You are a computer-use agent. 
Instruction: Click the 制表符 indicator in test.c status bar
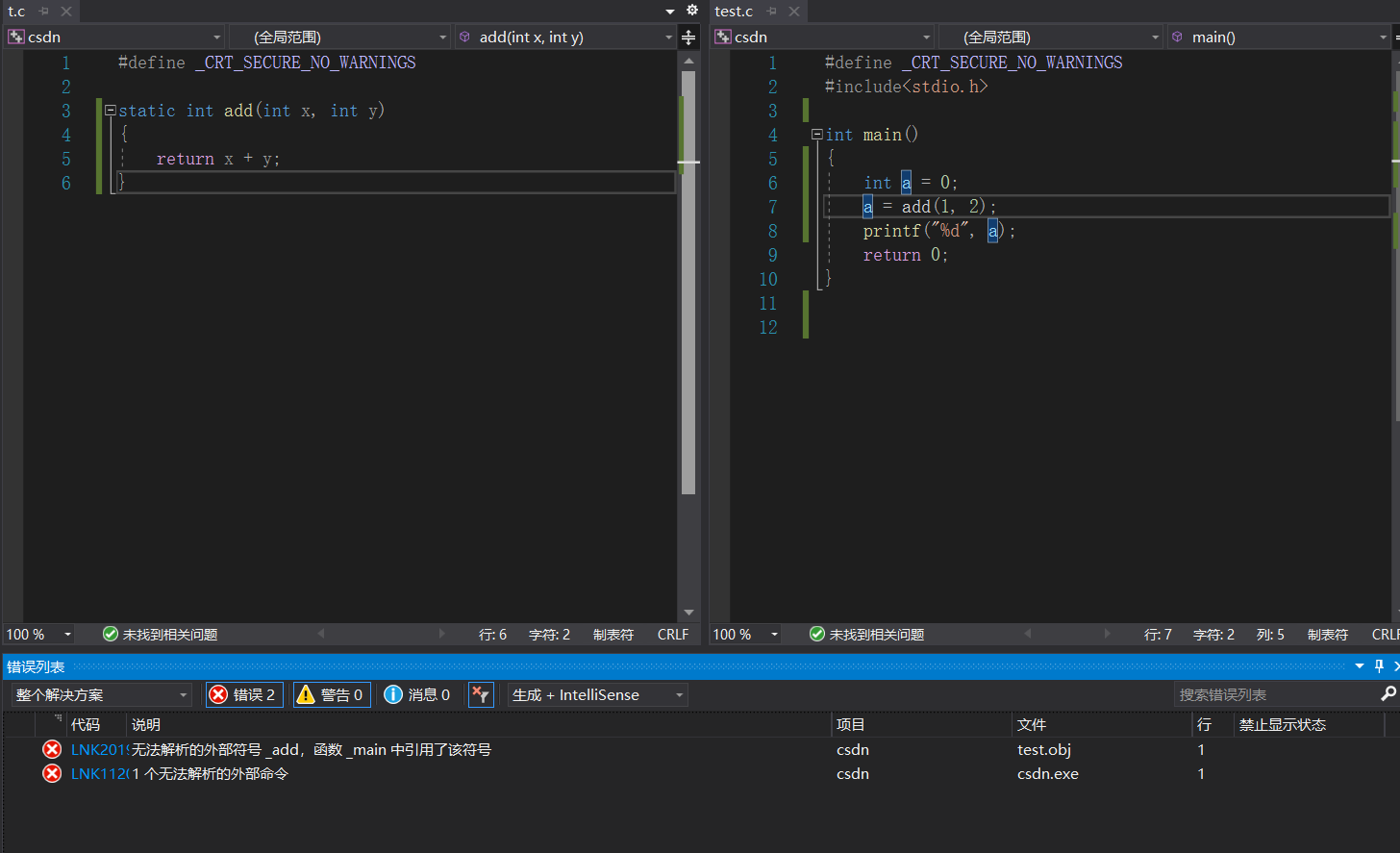click(1328, 635)
